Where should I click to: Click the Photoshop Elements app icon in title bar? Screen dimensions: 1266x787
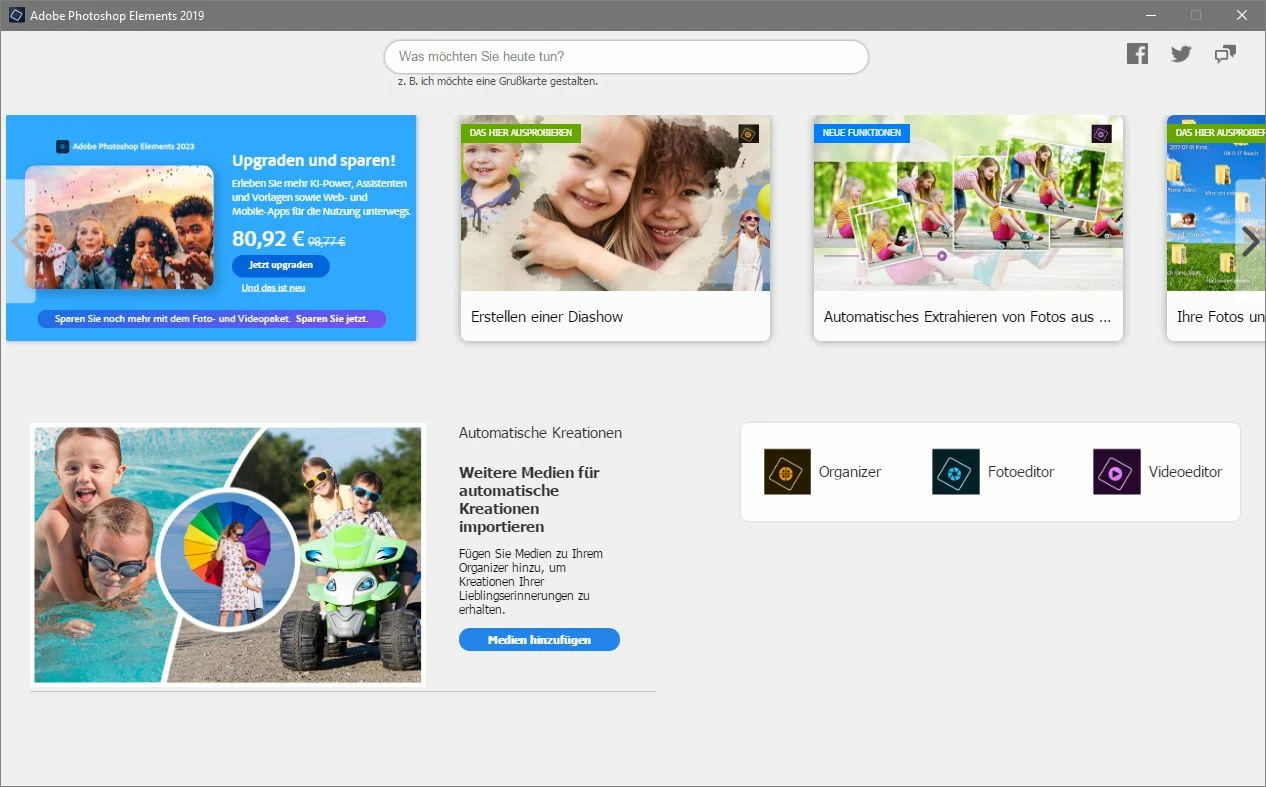click(16, 15)
